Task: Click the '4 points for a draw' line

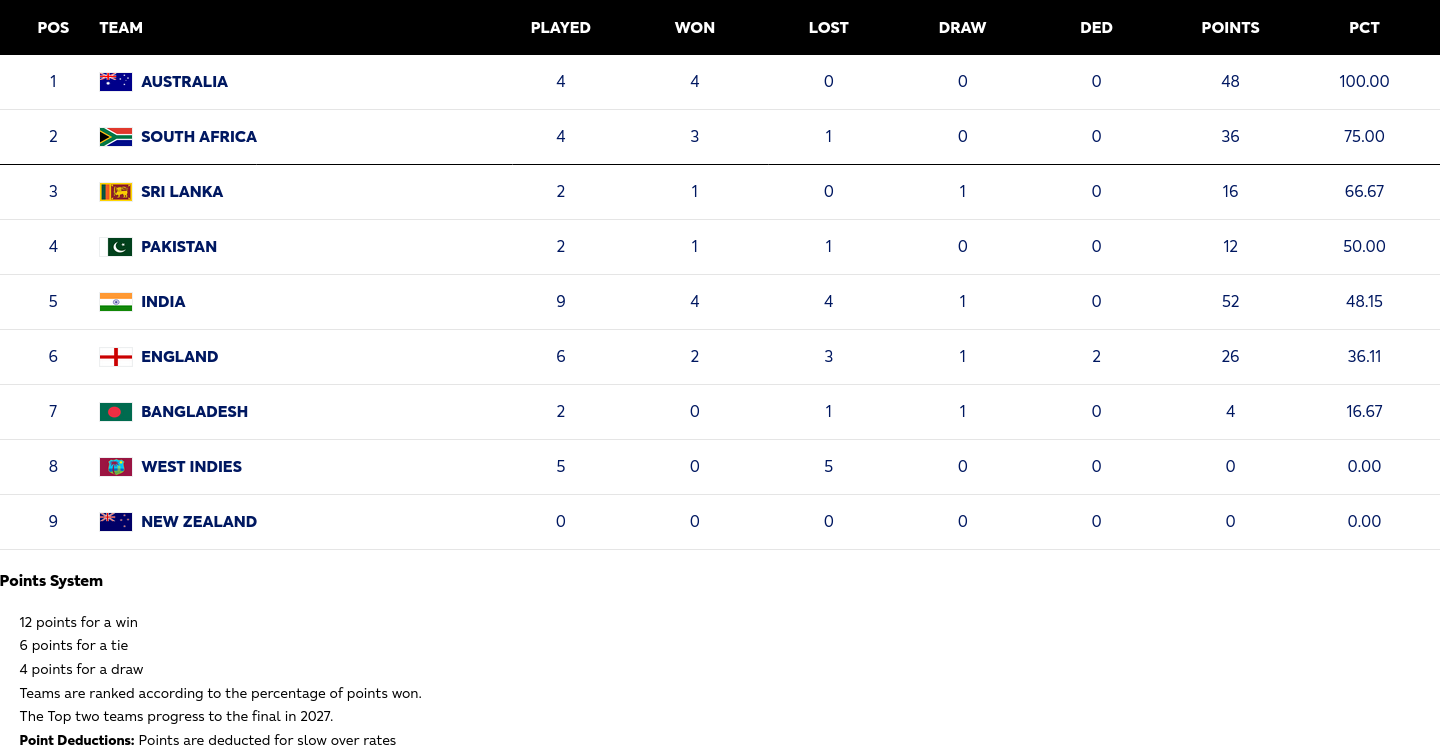Action: coord(82,670)
